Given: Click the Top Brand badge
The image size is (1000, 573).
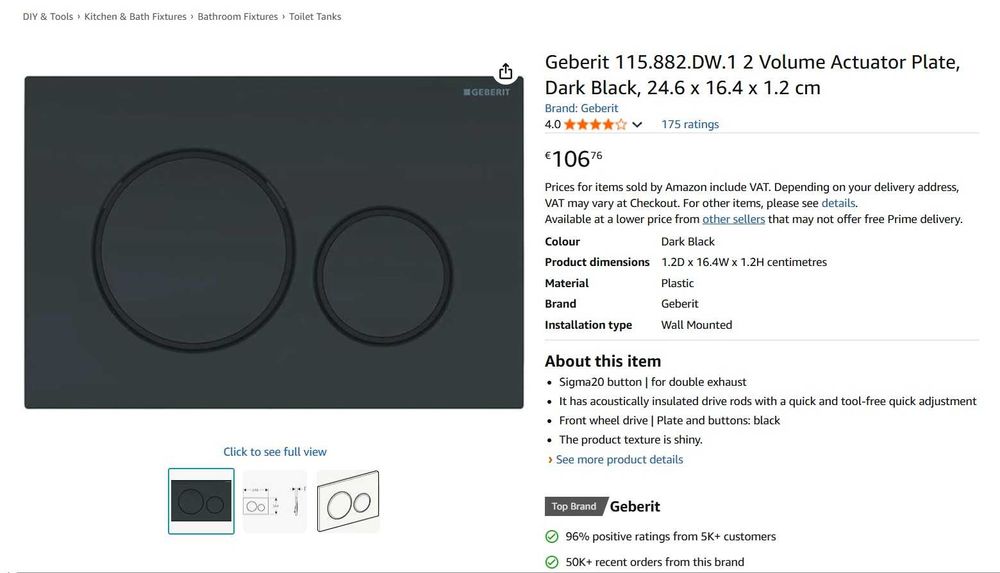Looking at the screenshot, I should (x=574, y=506).
